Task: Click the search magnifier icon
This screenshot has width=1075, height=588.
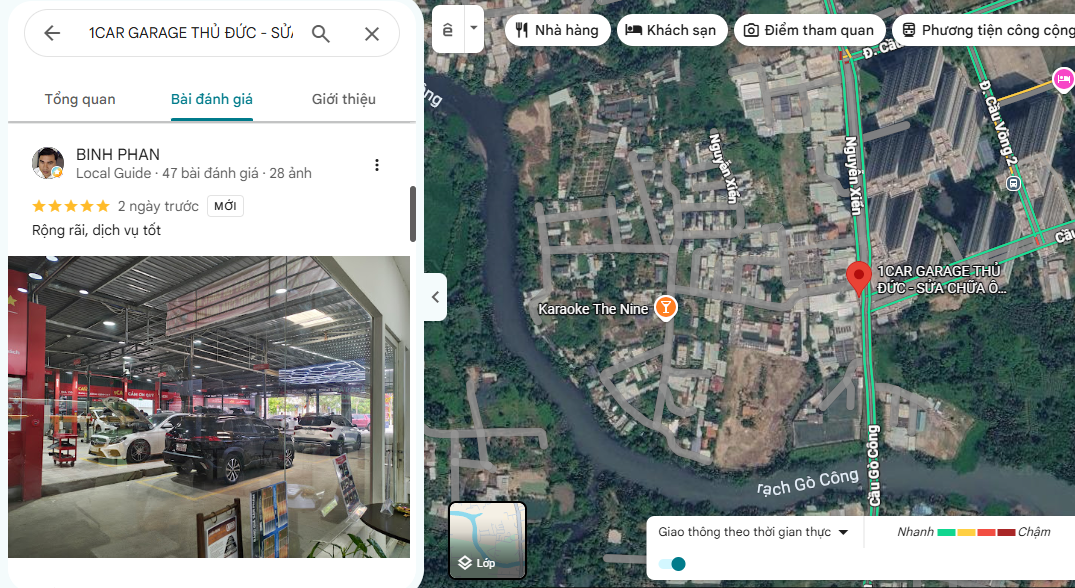Action: pos(320,33)
